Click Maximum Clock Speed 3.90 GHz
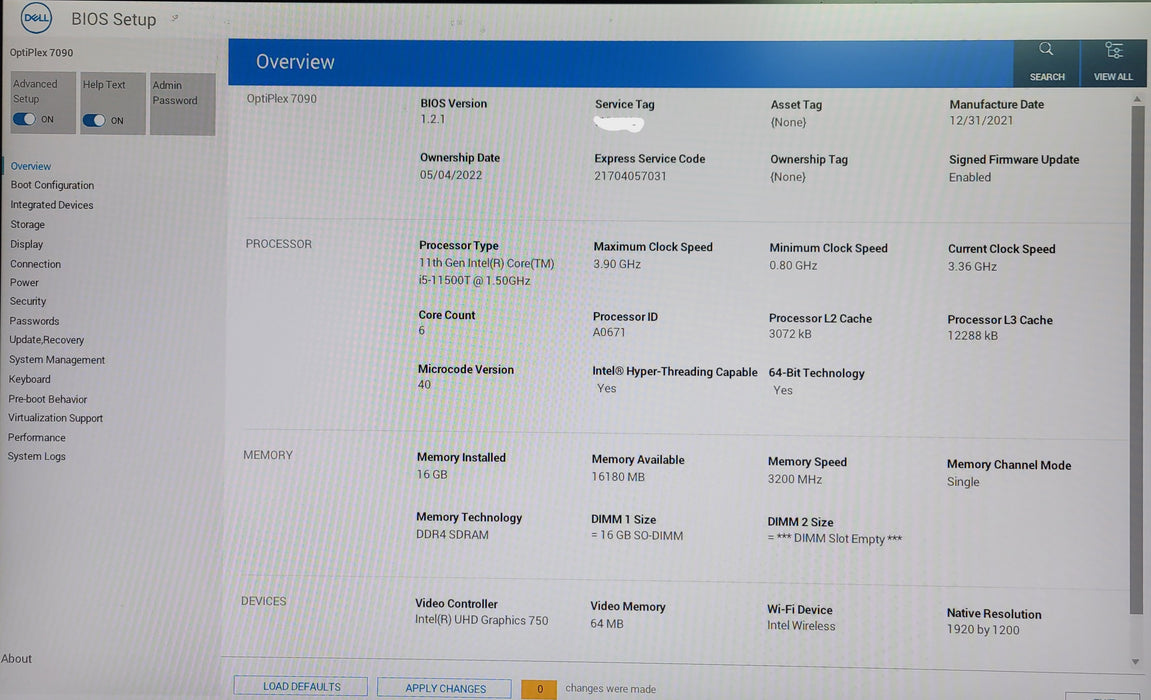The image size is (1151, 700). (617, 264)
